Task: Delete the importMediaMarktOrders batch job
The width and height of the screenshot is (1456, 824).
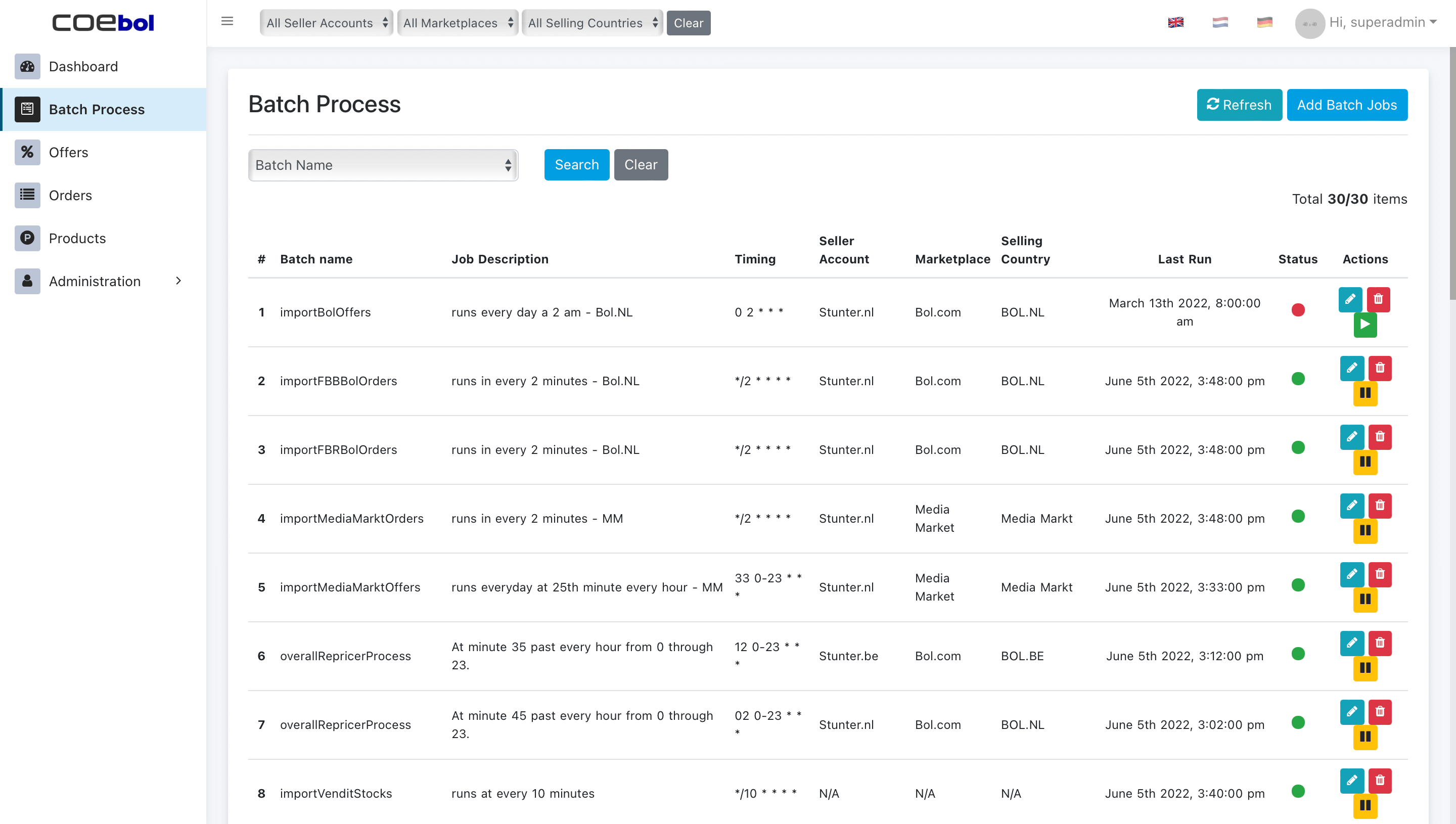Action: 1380,506
